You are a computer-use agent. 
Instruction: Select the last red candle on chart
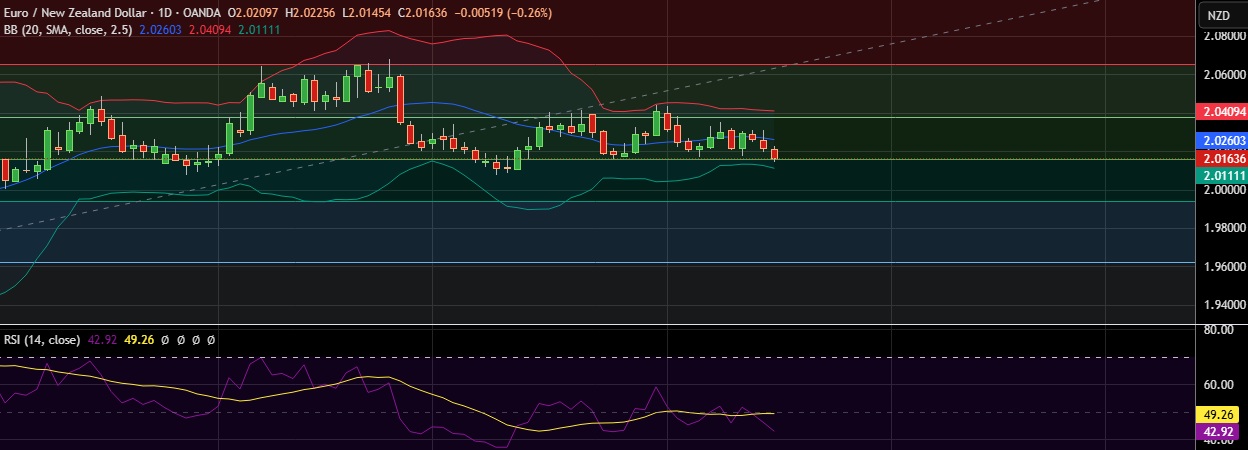click(774, 153)
